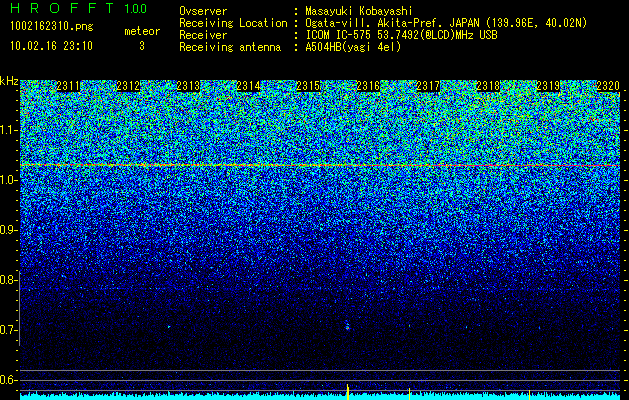Image resolution: width=629 pixels, height=400 pixels.
Task: Click the 2318 time label
Action: (x=488, y=86)
